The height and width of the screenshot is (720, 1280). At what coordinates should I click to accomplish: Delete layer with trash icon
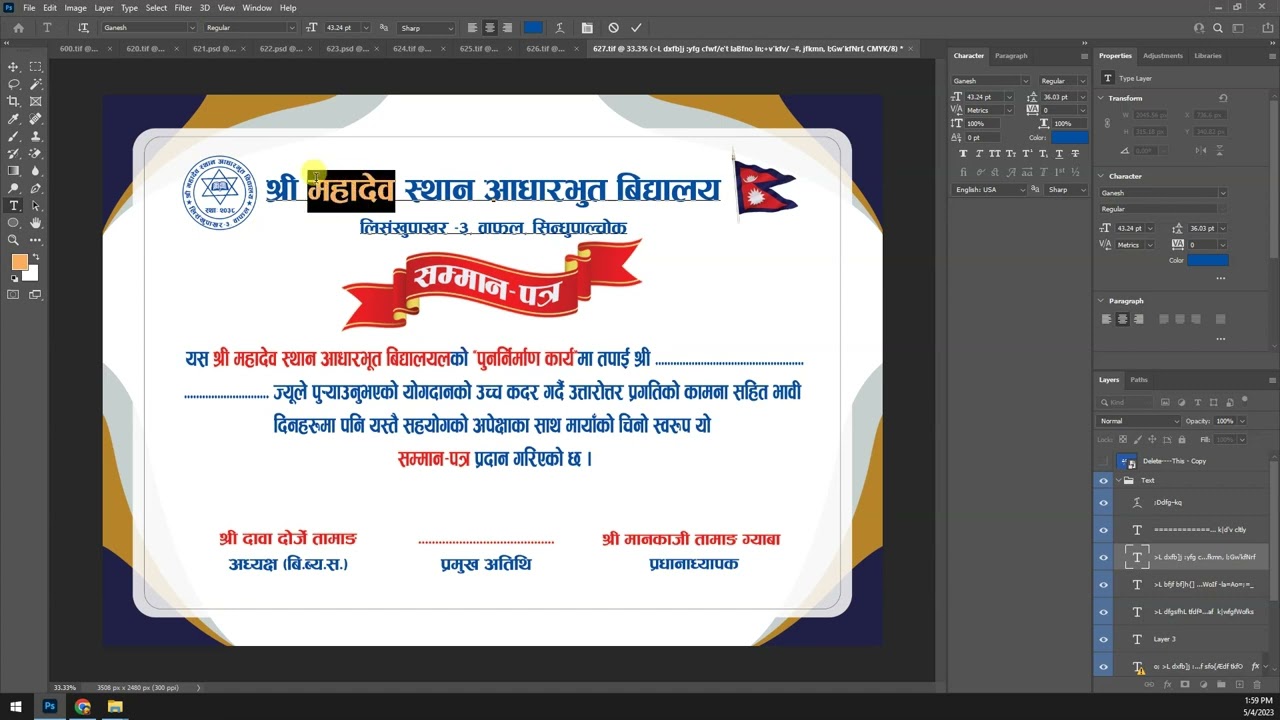(1257, 685)
